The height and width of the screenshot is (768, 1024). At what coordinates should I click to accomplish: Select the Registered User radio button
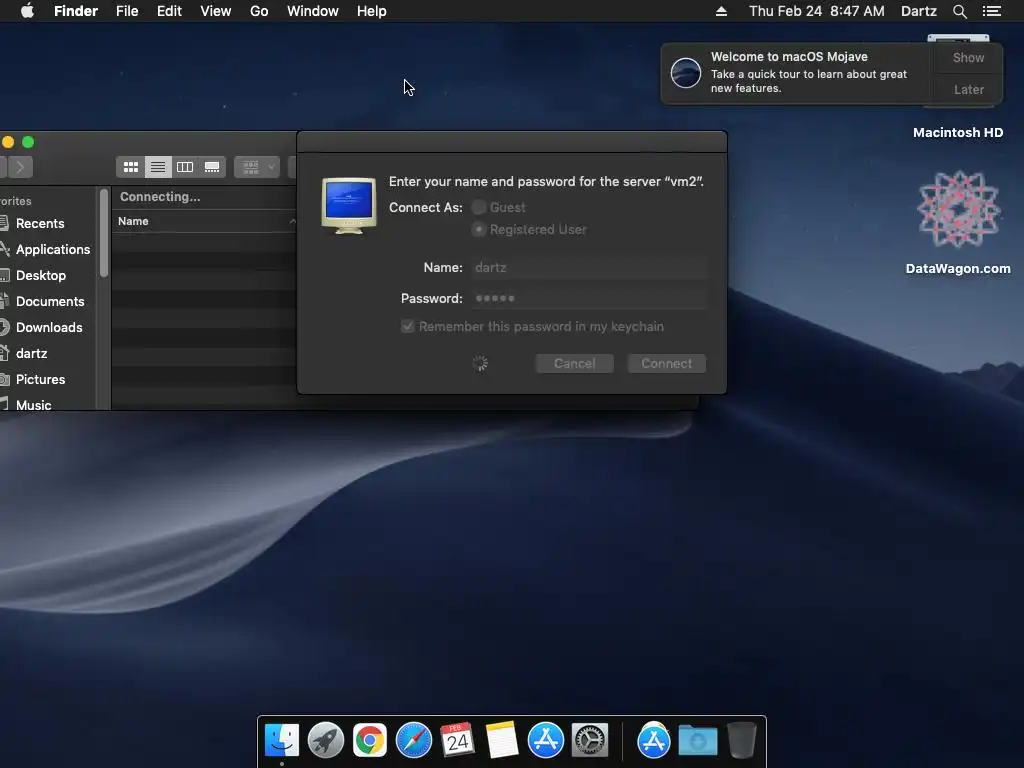click(479, 229)
